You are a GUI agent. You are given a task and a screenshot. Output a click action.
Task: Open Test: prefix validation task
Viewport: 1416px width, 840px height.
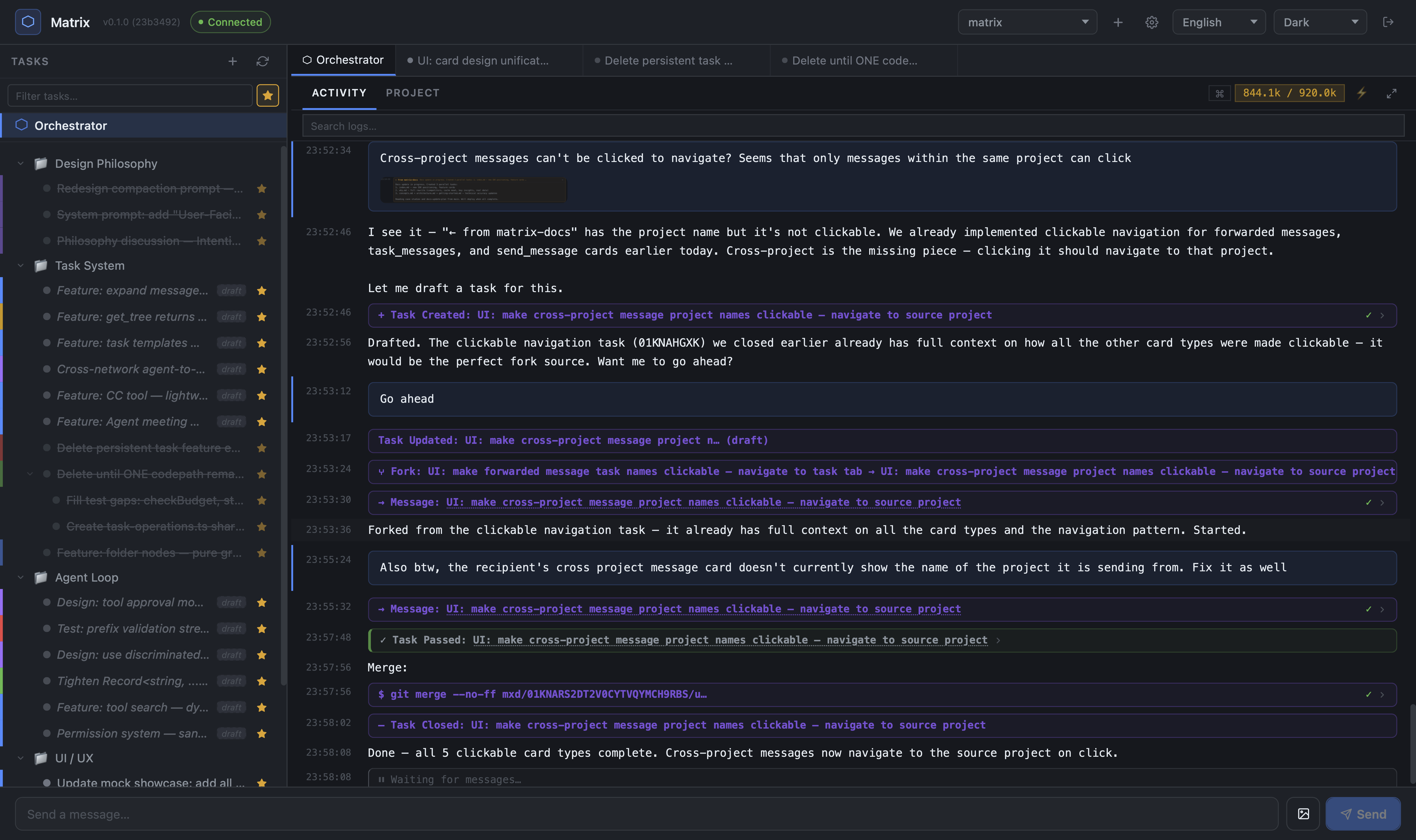tap(133, 628)
